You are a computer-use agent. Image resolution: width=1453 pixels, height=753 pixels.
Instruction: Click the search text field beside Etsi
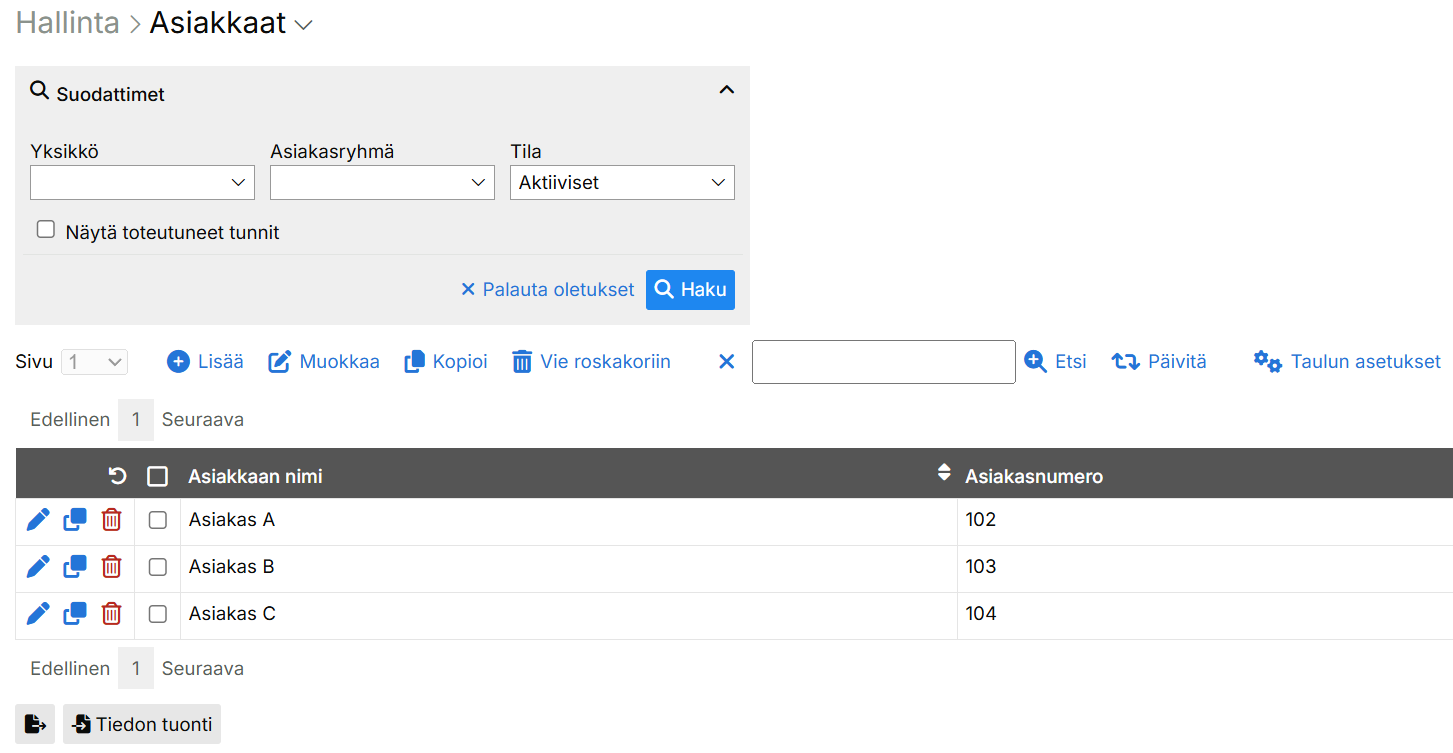pos(883,362)
